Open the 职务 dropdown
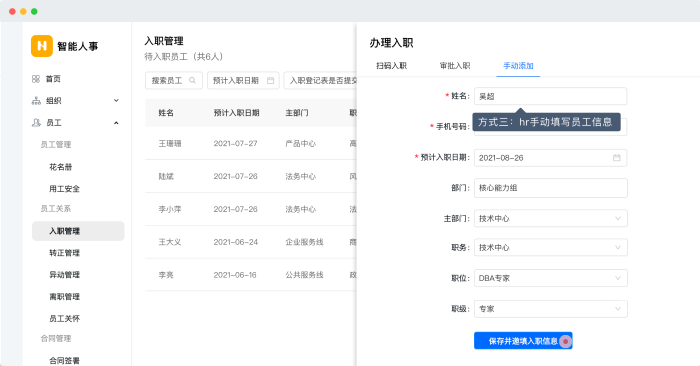This screenshot has height=366, width=700. pyautogui.click(x=550, y=247)
